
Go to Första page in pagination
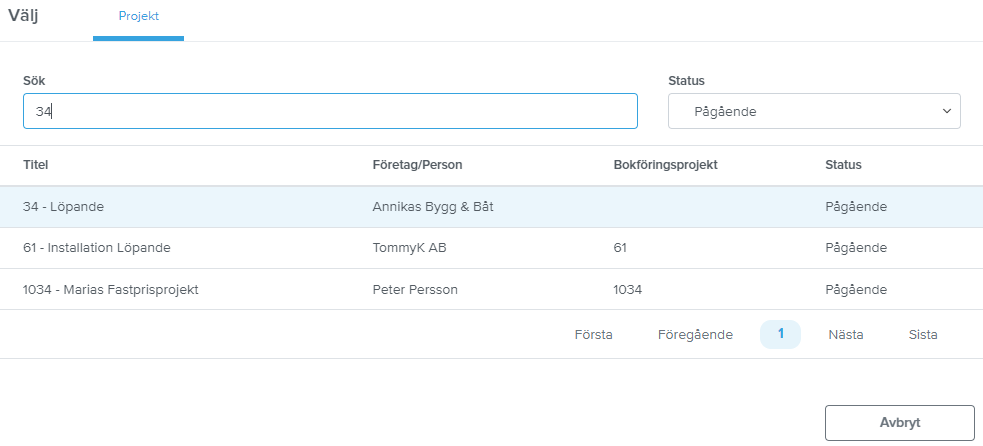(593, 335)
